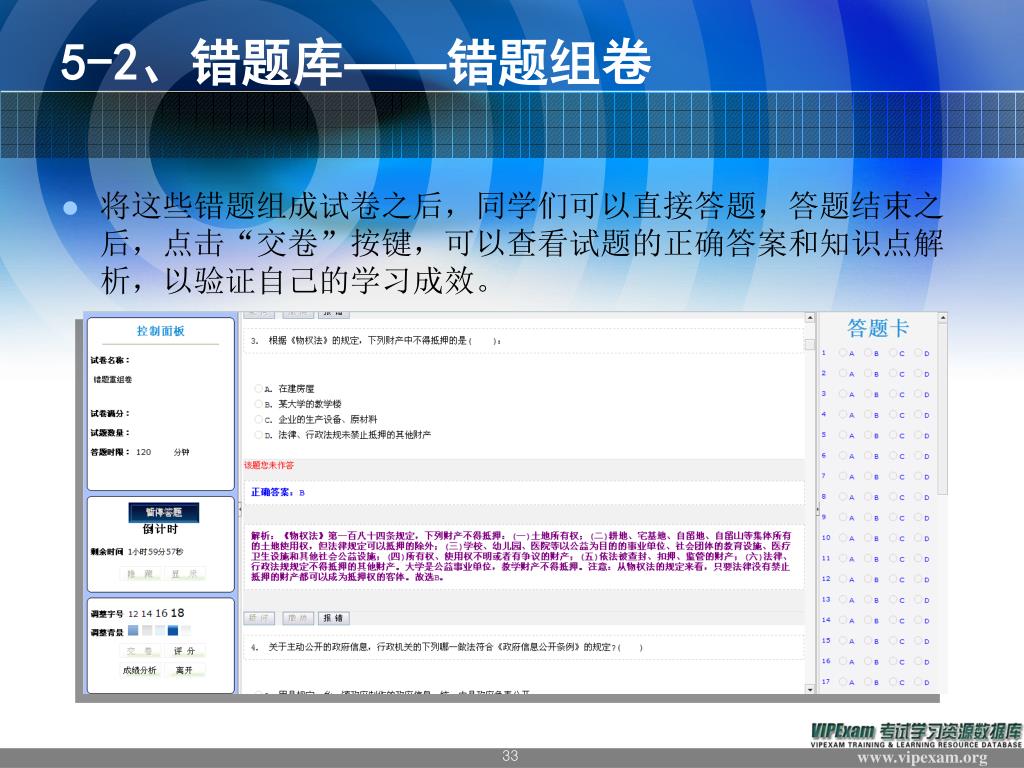The image size is (1024, 768).
Task: Click the 答题卡 heading
Action: [878, 328]
